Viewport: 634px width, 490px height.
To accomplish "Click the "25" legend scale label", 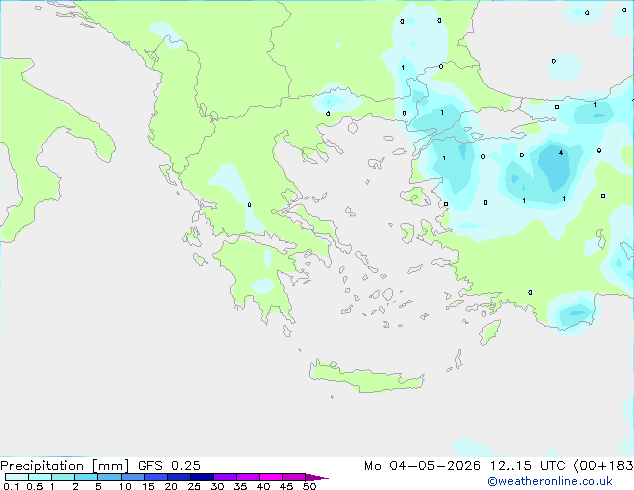I will pos(194,486).
